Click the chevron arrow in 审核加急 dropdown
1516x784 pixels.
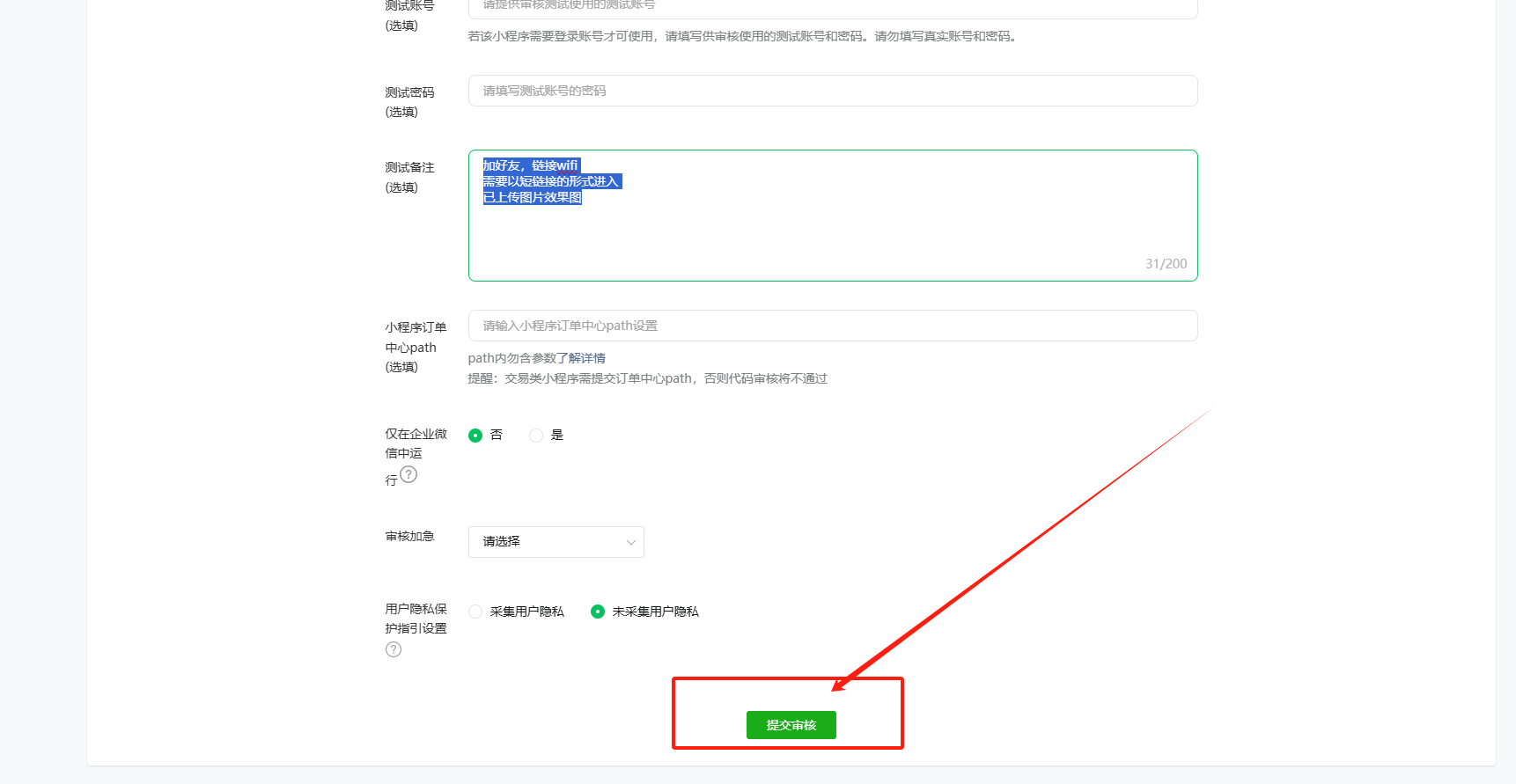[x=630, y=542]
